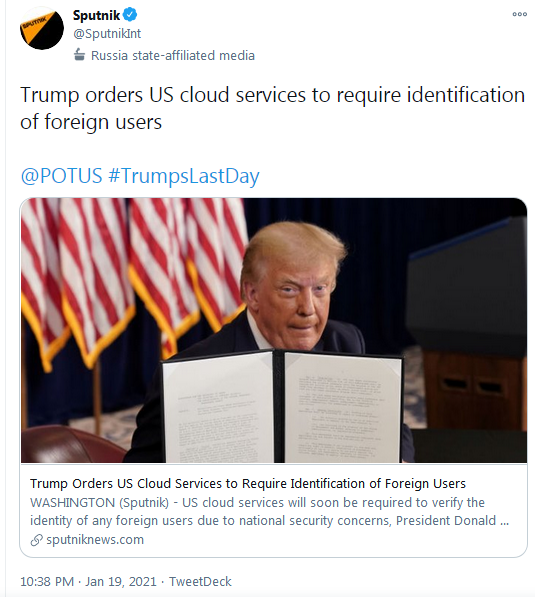Screen dimensions: 535x597
Task: Open the @POTUS mention
Action: click(61, 176)
